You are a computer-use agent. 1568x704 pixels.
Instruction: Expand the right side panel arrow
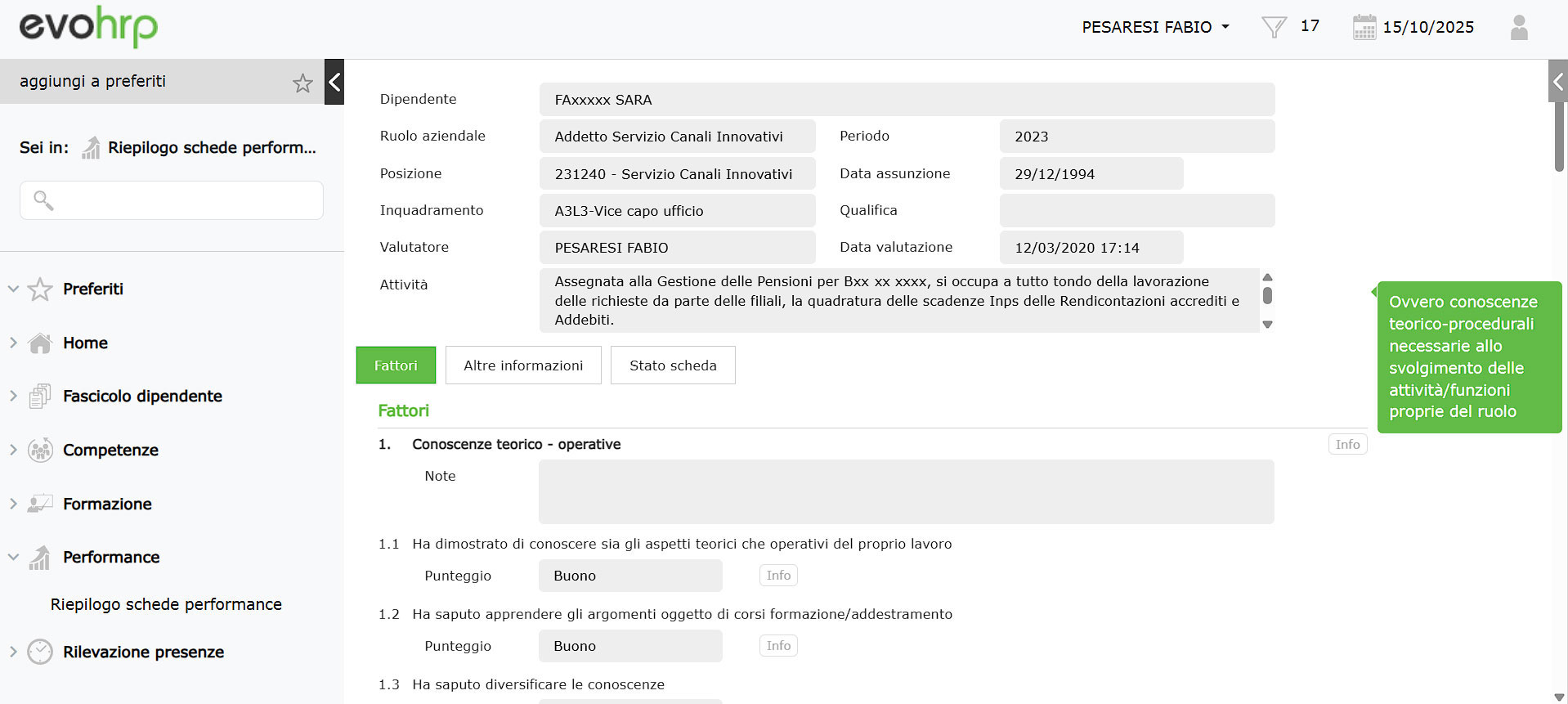1557,82
